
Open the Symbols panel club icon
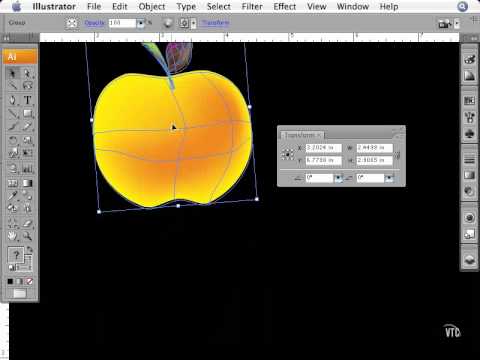tap(469, 134)
